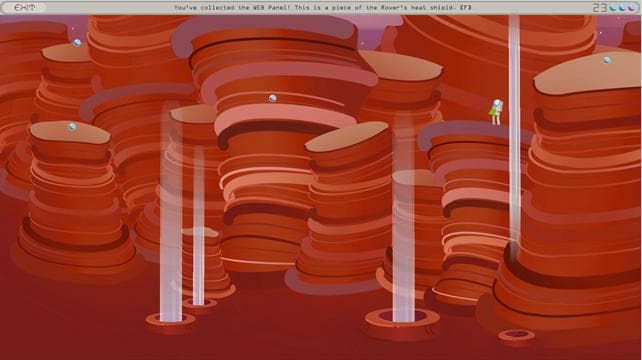Collect the orb on the central rock tower

coord(272,98)
